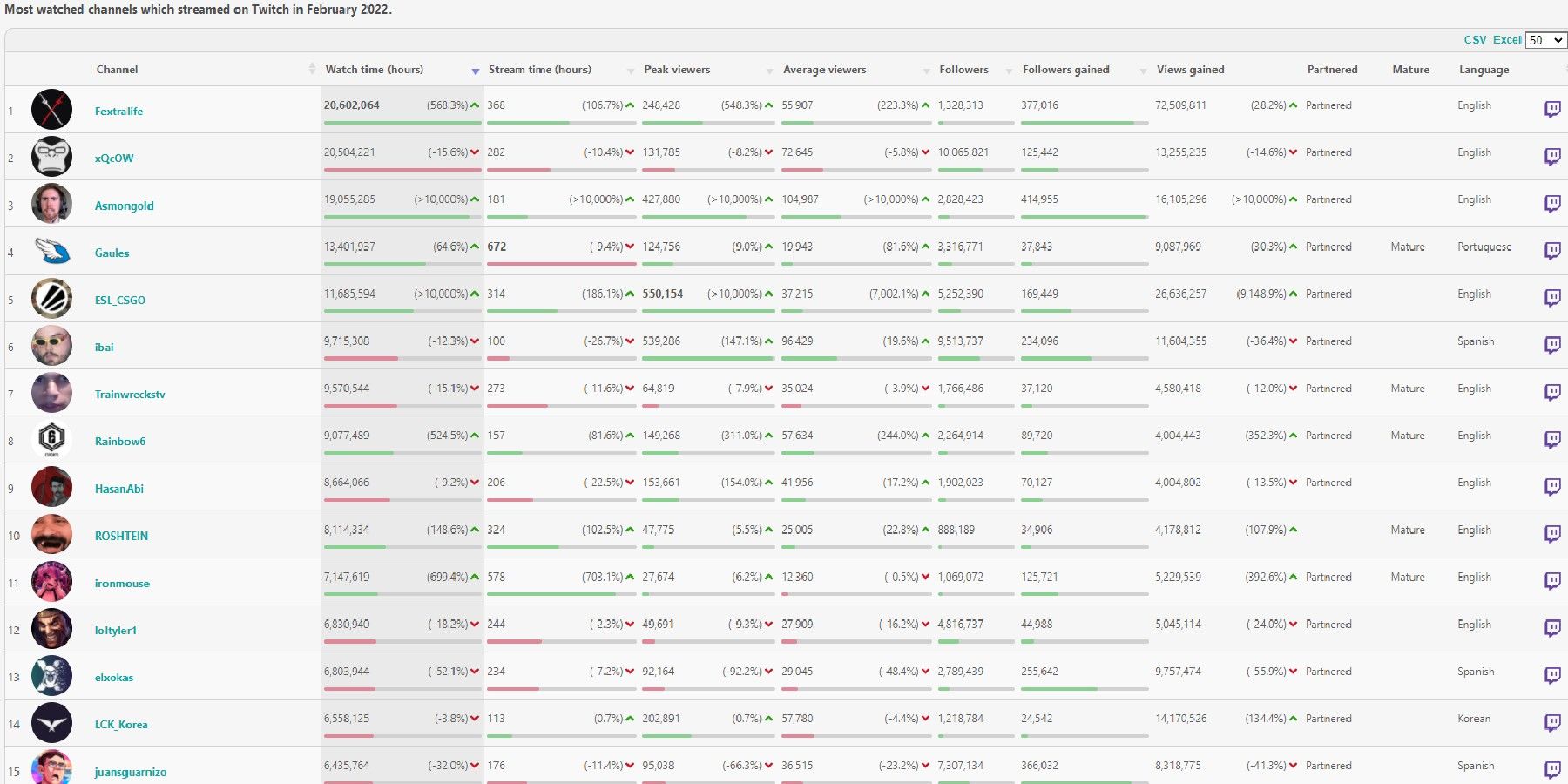Open the HasanAbi channel link

click(118, 489)
